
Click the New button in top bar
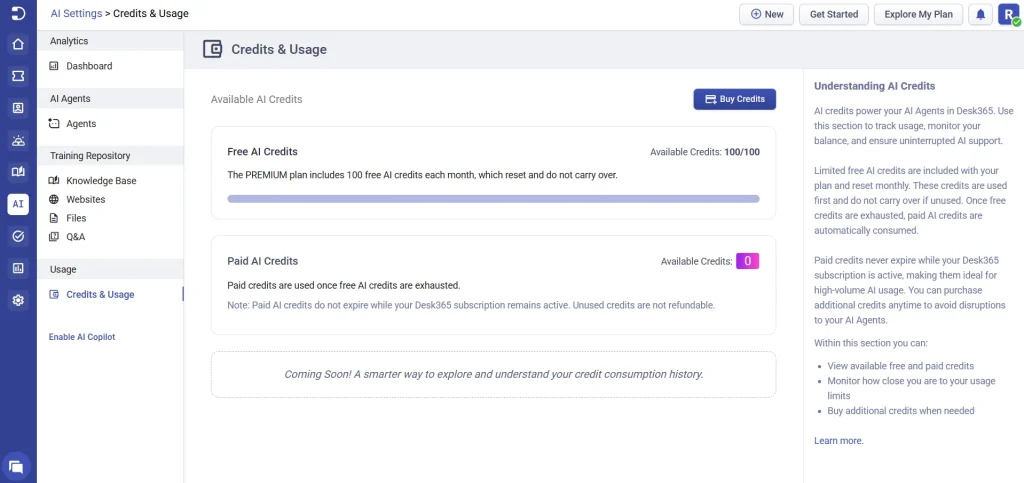click(766, 14)
